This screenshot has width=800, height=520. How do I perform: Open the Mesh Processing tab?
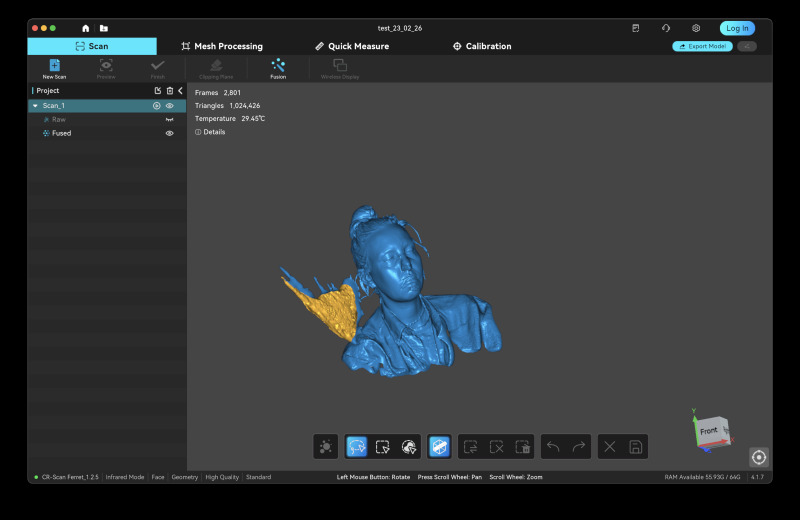coord(222,46)
